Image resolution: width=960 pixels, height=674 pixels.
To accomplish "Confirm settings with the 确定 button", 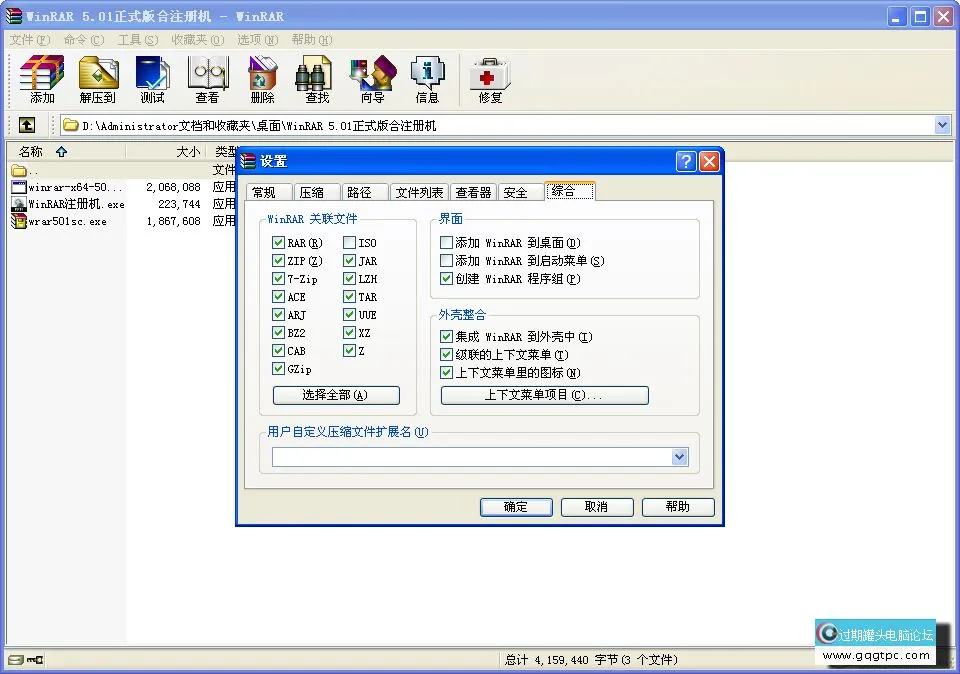I will (x=516, y=507).
